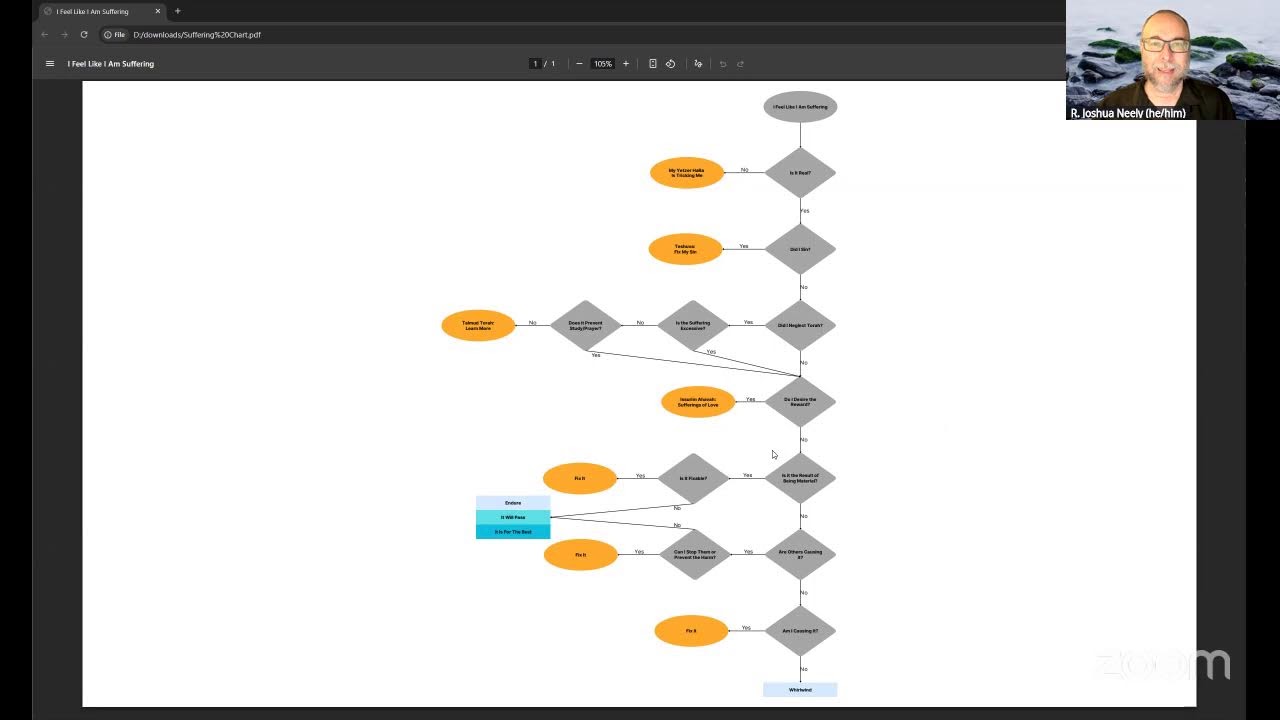Click the 'Fix It' oval beside 'Is It Fixable?'
This screenshot has width=1280, height=720.
coord(580,478)
